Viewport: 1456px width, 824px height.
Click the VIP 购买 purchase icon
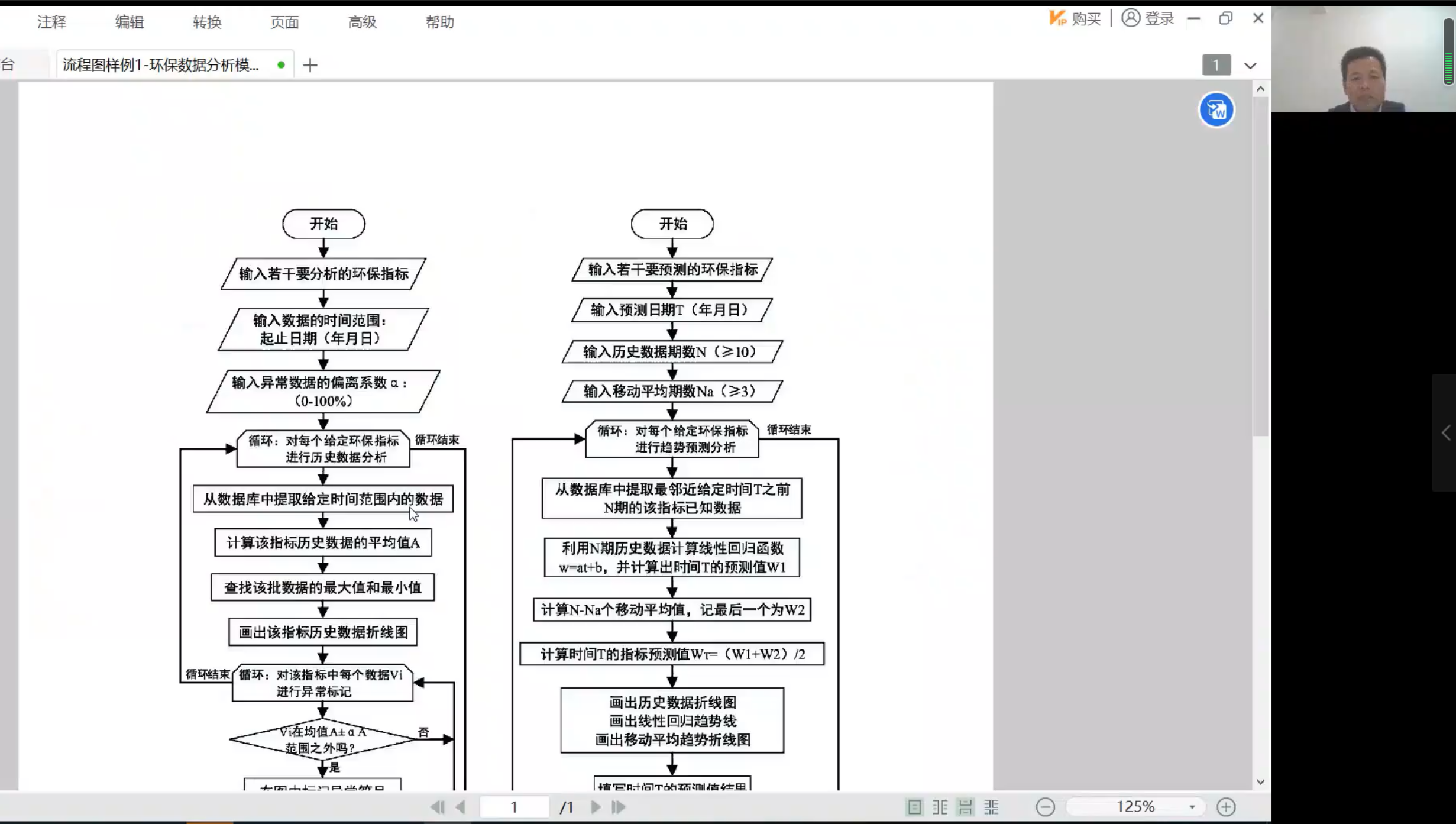pyautogui.click(x=1075, y=19)
